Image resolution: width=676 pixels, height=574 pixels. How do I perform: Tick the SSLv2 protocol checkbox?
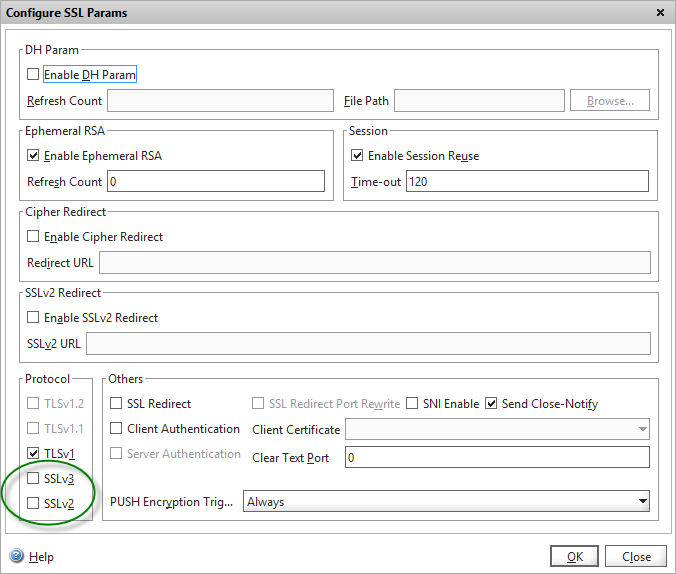(x=34, y=503)
